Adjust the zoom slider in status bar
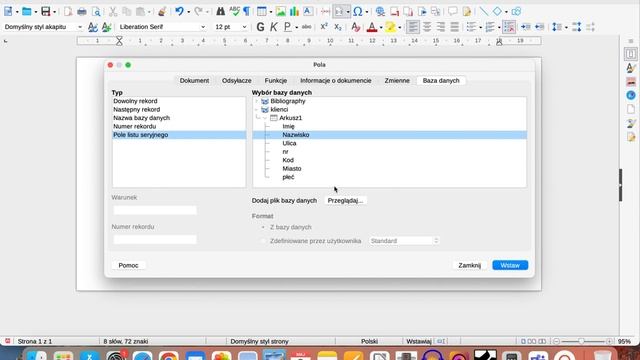 coord(581,341)
